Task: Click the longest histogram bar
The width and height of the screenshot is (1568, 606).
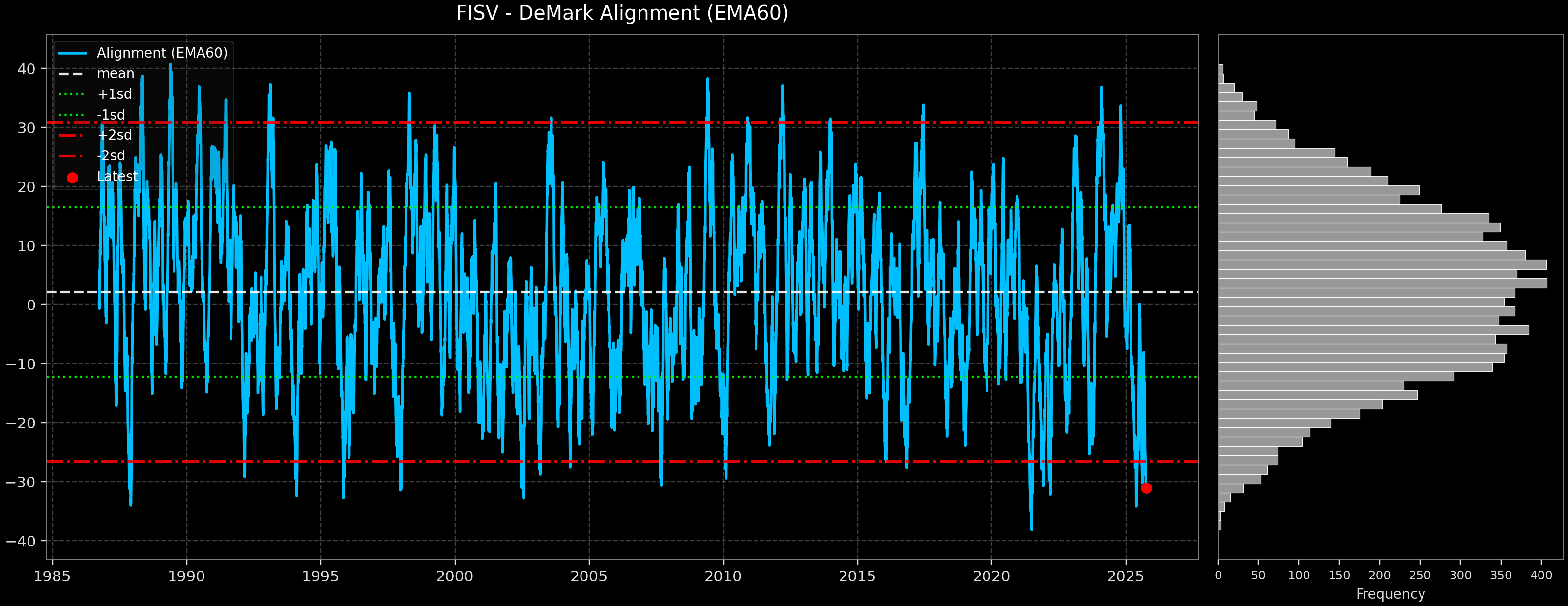Action: point(1382,283)
